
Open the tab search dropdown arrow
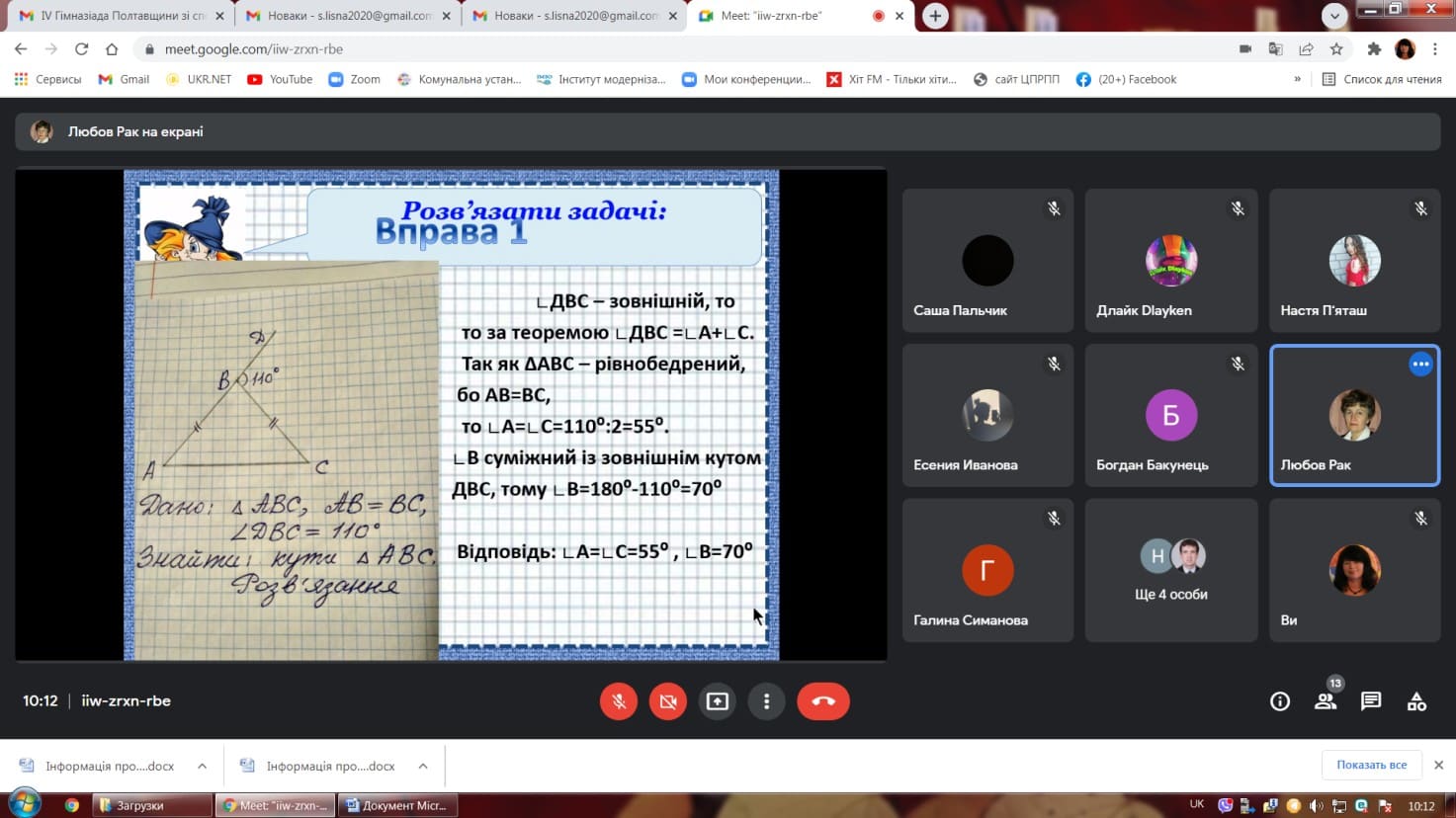pyautogui.click(x=1334, y=16)
